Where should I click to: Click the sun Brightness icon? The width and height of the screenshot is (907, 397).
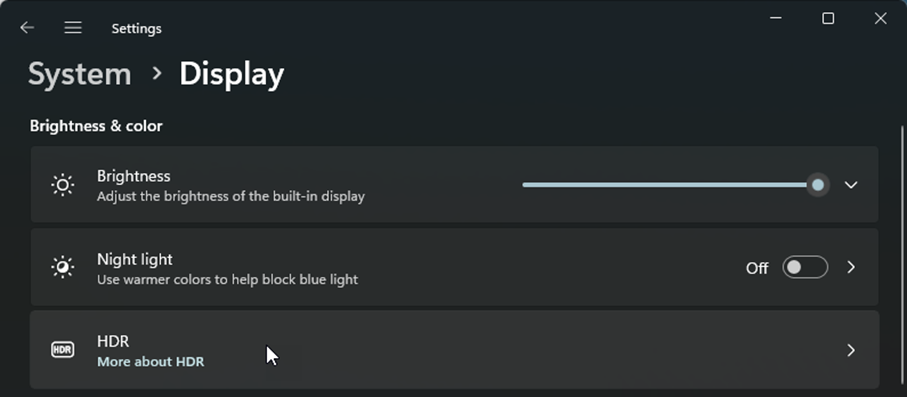pyautogui.click(x=62, y=185)
